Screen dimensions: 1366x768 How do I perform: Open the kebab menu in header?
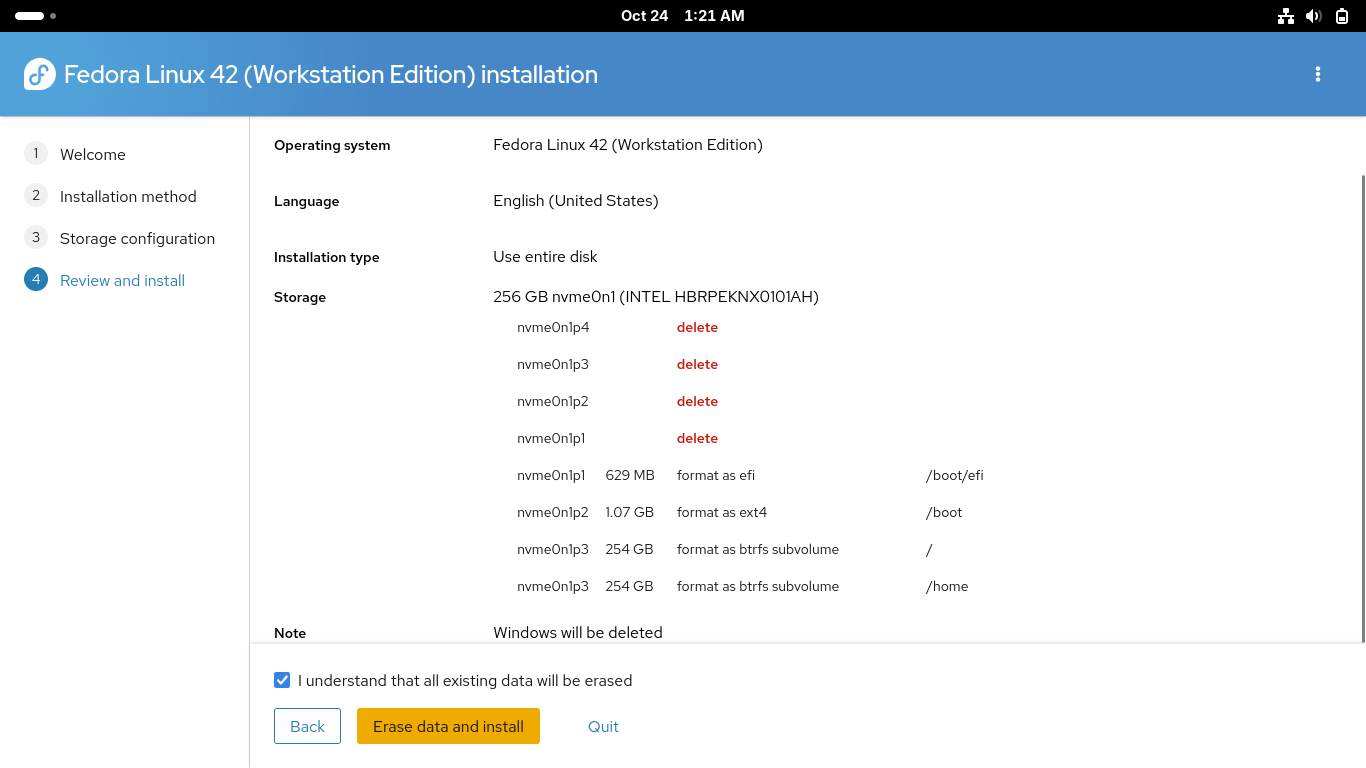pyautogui.click(x=1317, y=74)
